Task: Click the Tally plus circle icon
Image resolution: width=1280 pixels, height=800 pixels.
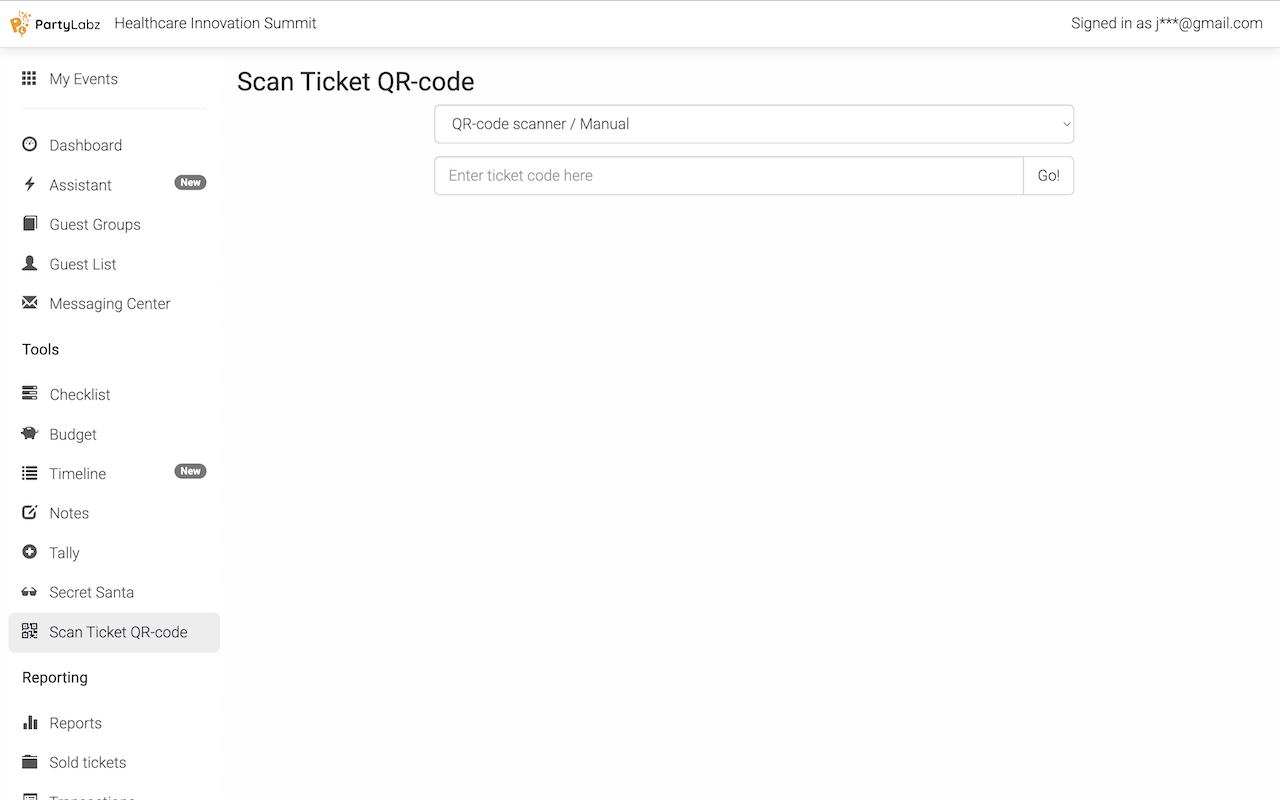Action: coord(29,552)
